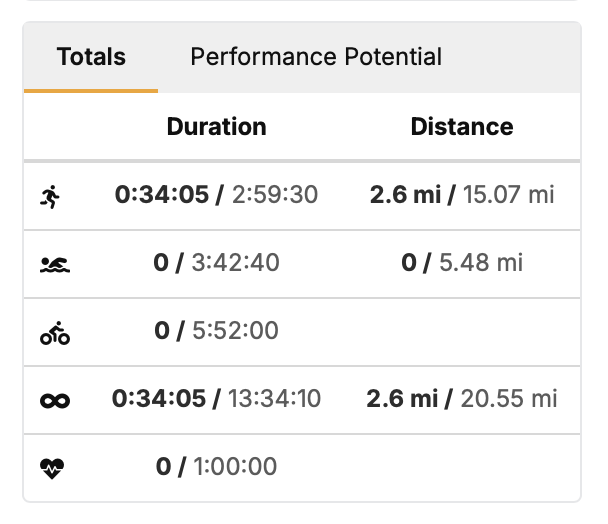Image resolution: width=608 pixels, height=524 pixels.
Task: Click the heart row duration 0 / 1:00:00
Action: 216,466
